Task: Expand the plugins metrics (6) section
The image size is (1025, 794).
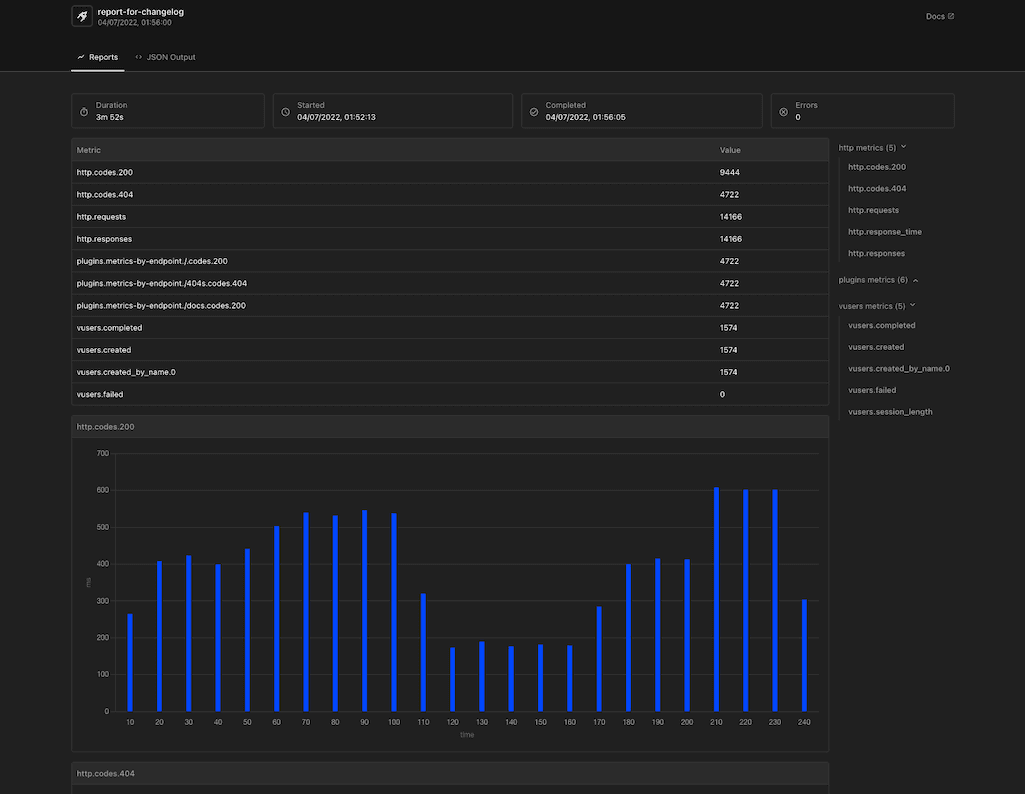Action: [x=915, y=280]
